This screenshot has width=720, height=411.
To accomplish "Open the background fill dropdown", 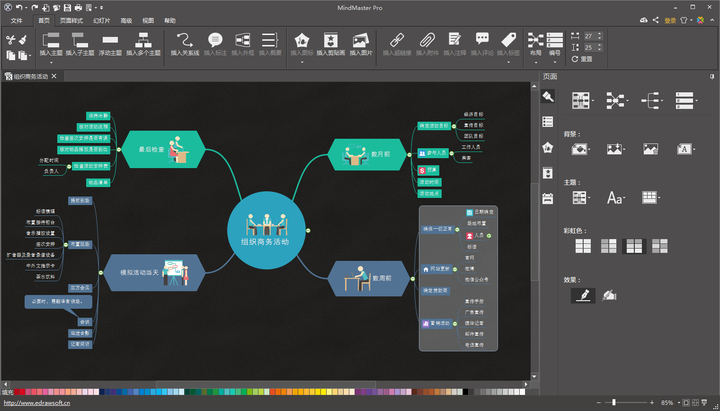I will tap(580, 149).
